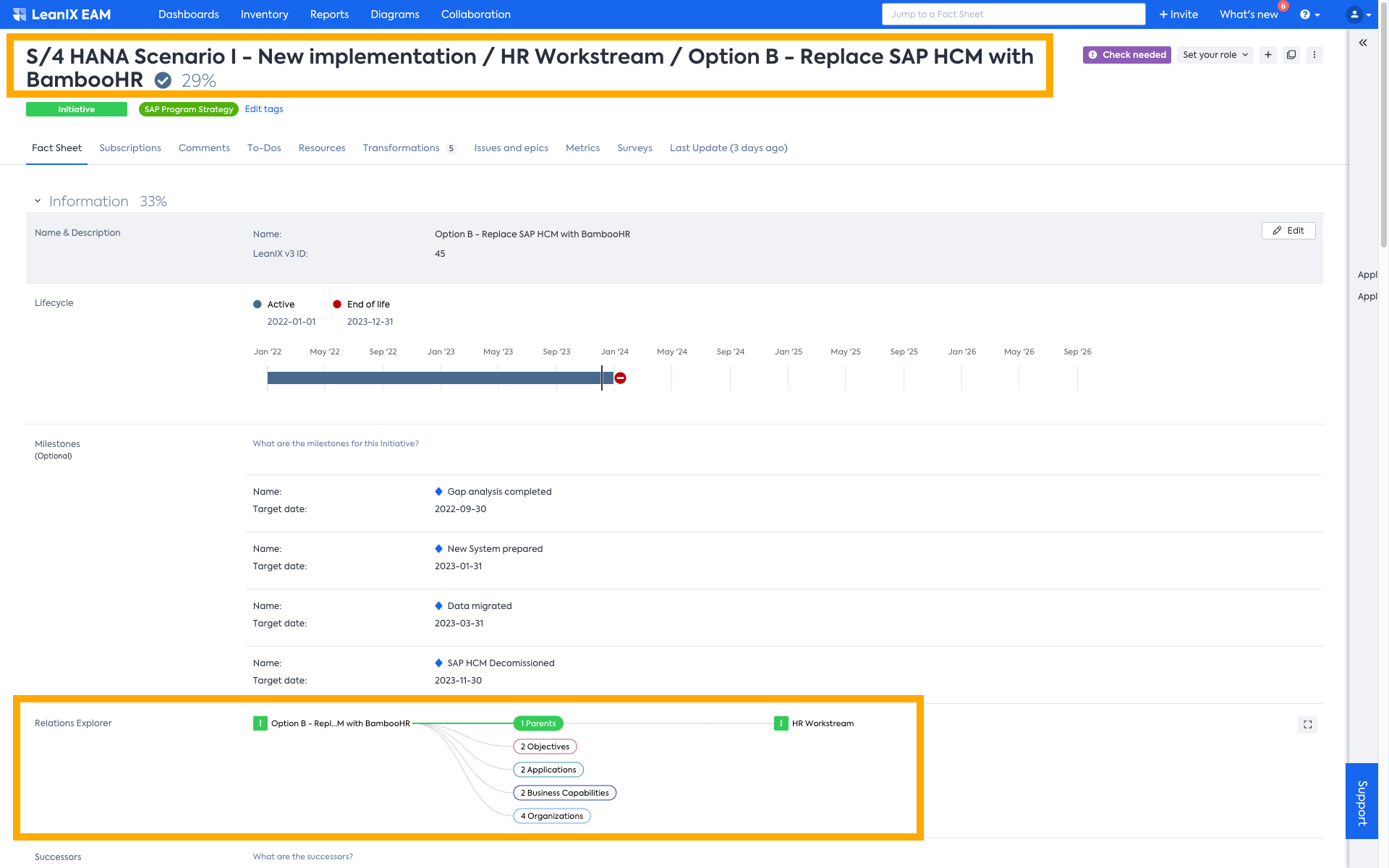Click the Gap analysis completed diamond icon

click(x=438, y=492)
